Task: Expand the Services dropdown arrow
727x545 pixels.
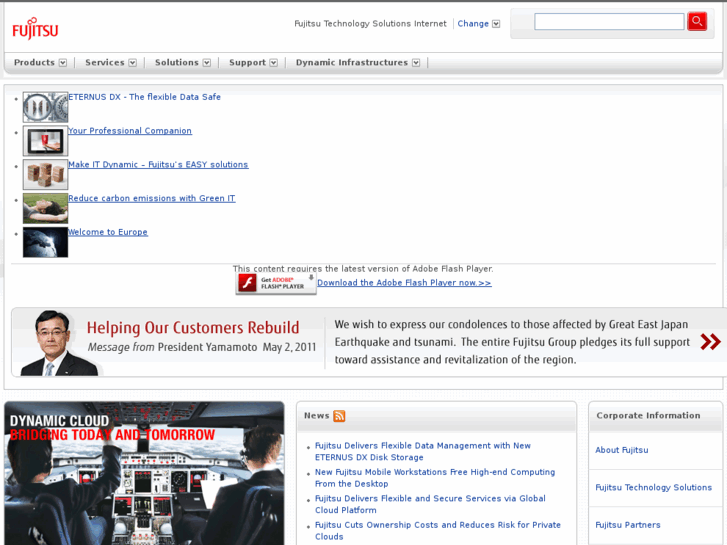Action: [133, 63]
